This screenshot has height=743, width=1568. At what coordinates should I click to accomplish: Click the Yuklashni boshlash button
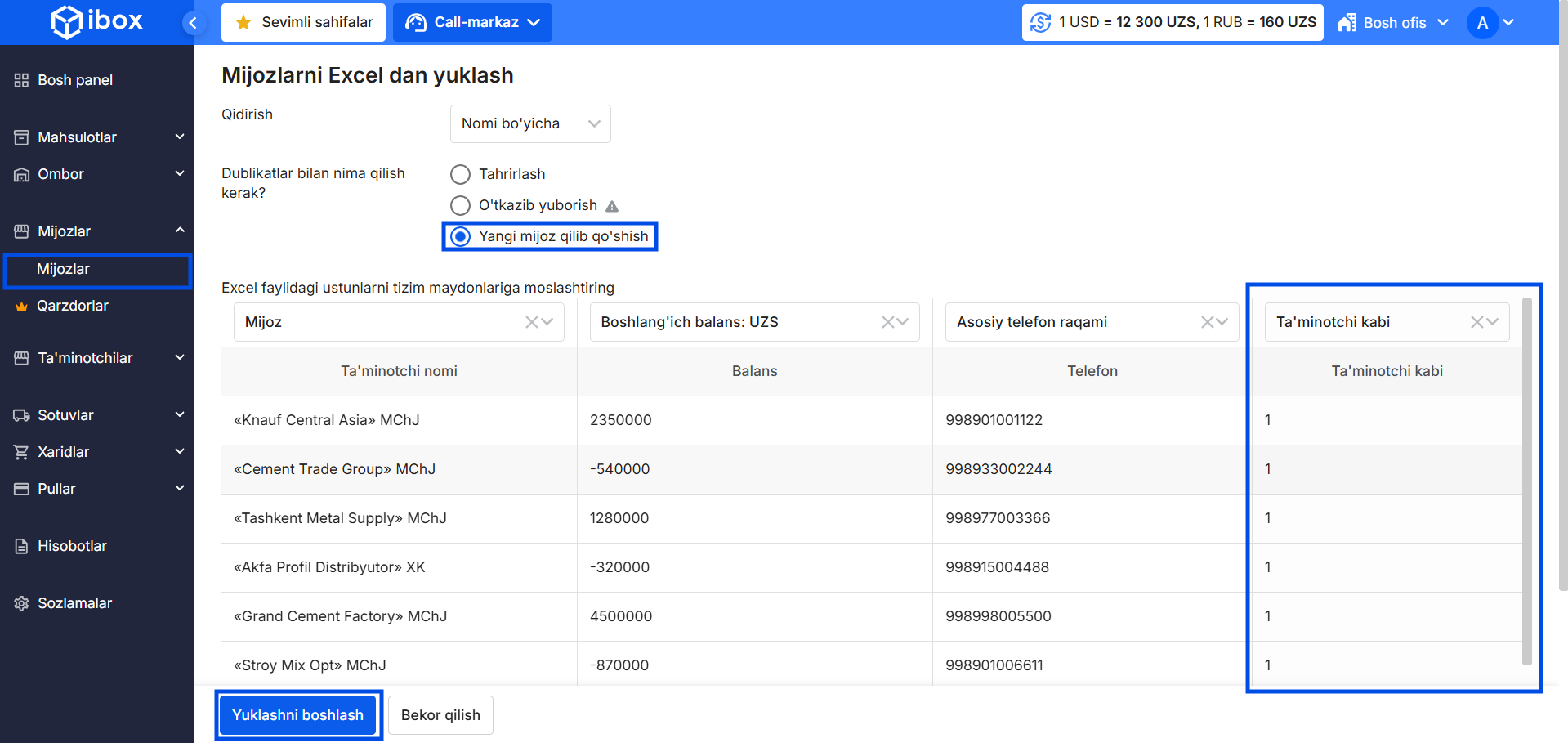(x=297, y=715)
